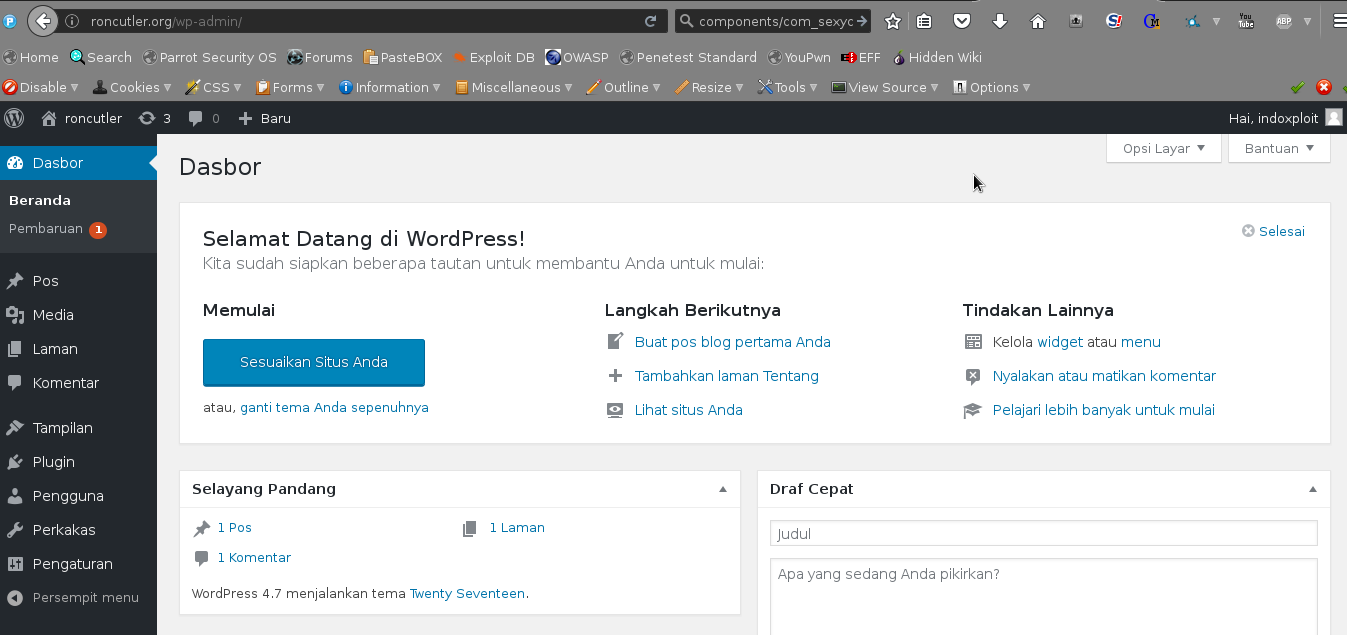Screen dimensions: 1347x635
Task: Click the WordPress logo in the admin bar
Action: [x=14, y=118]
